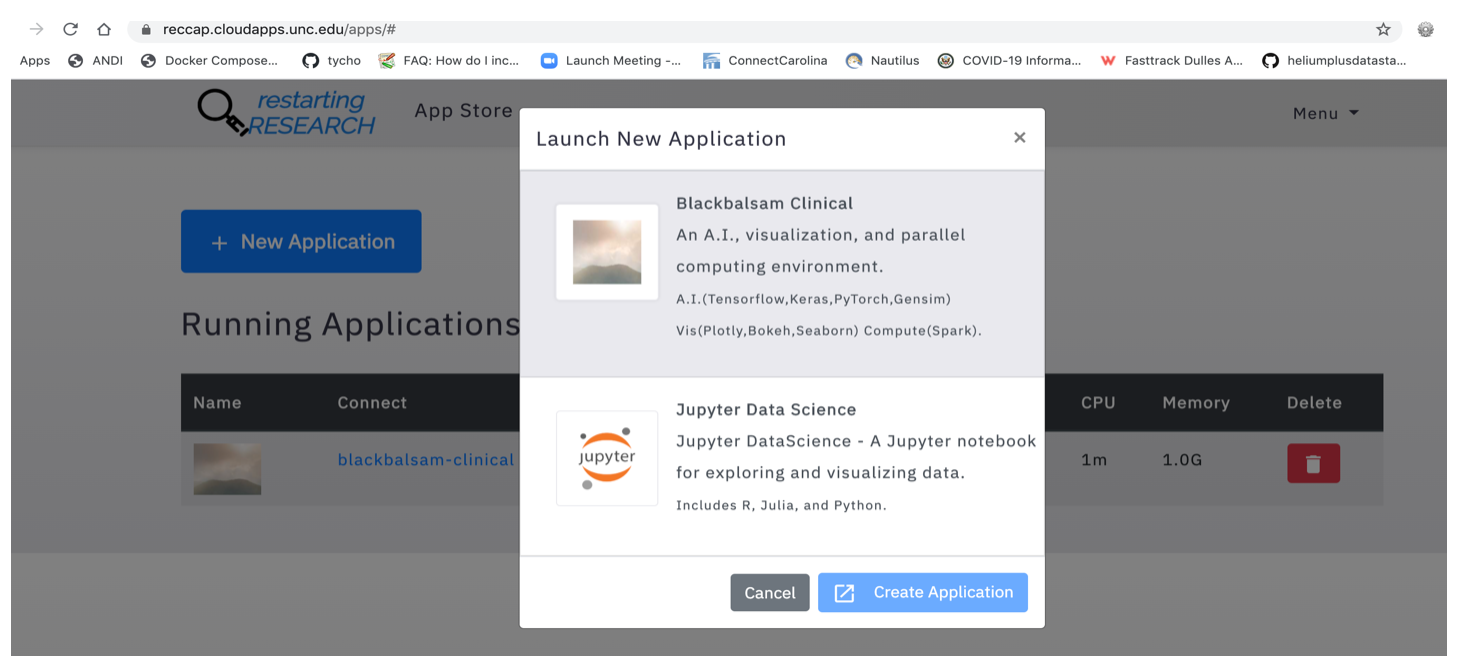Click the restarting RESEARCH magnifier logo

point(286,112)
